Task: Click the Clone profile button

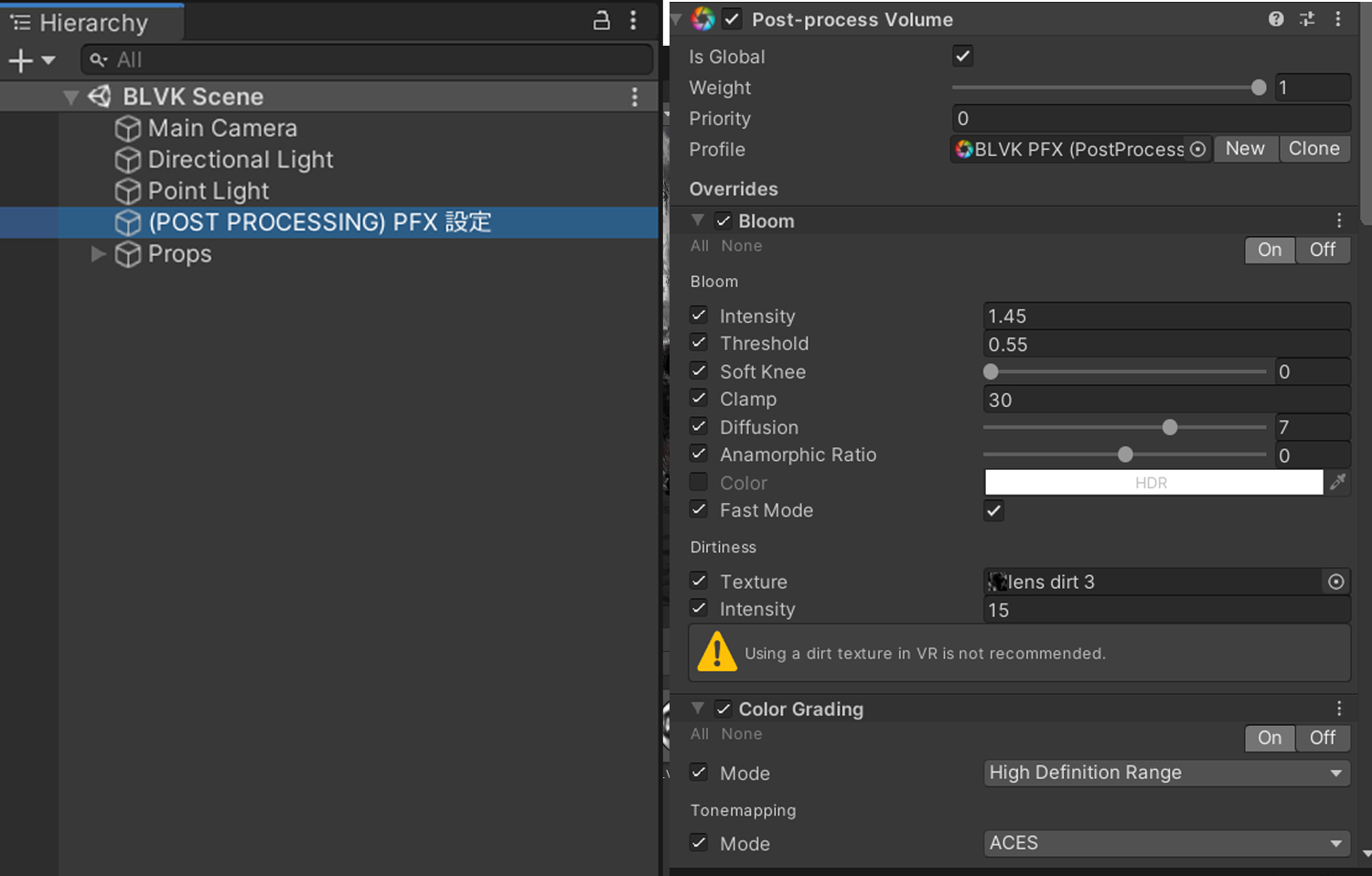Action: pyautogui.click(x=1313, y=149)
